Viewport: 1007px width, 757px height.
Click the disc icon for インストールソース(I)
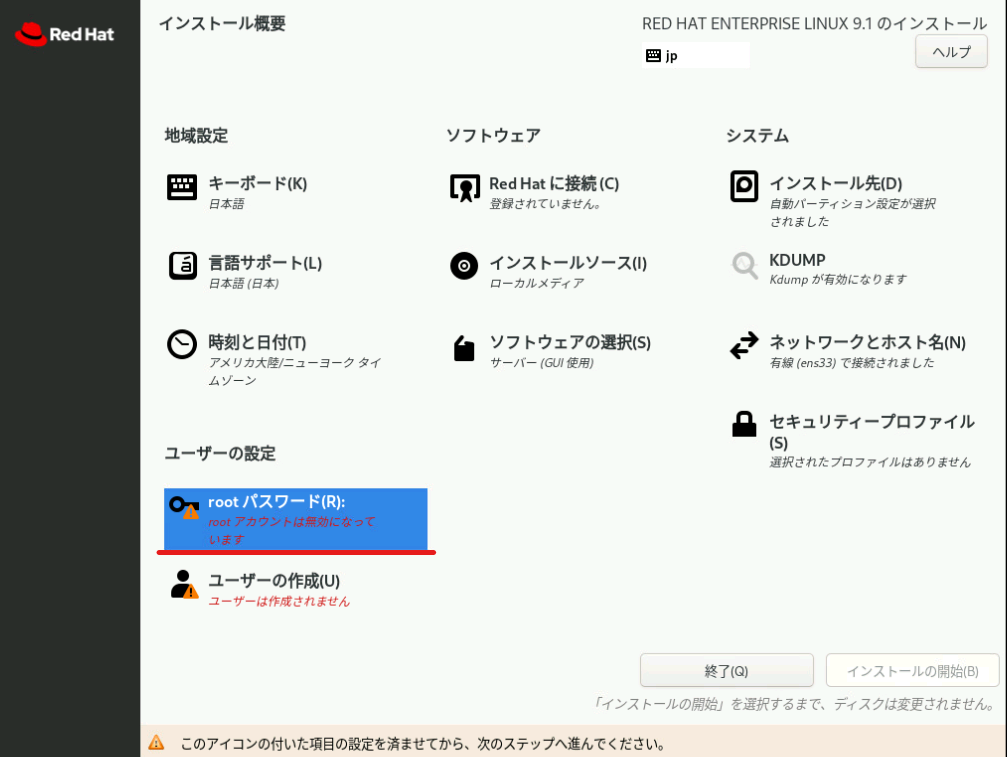464,266
